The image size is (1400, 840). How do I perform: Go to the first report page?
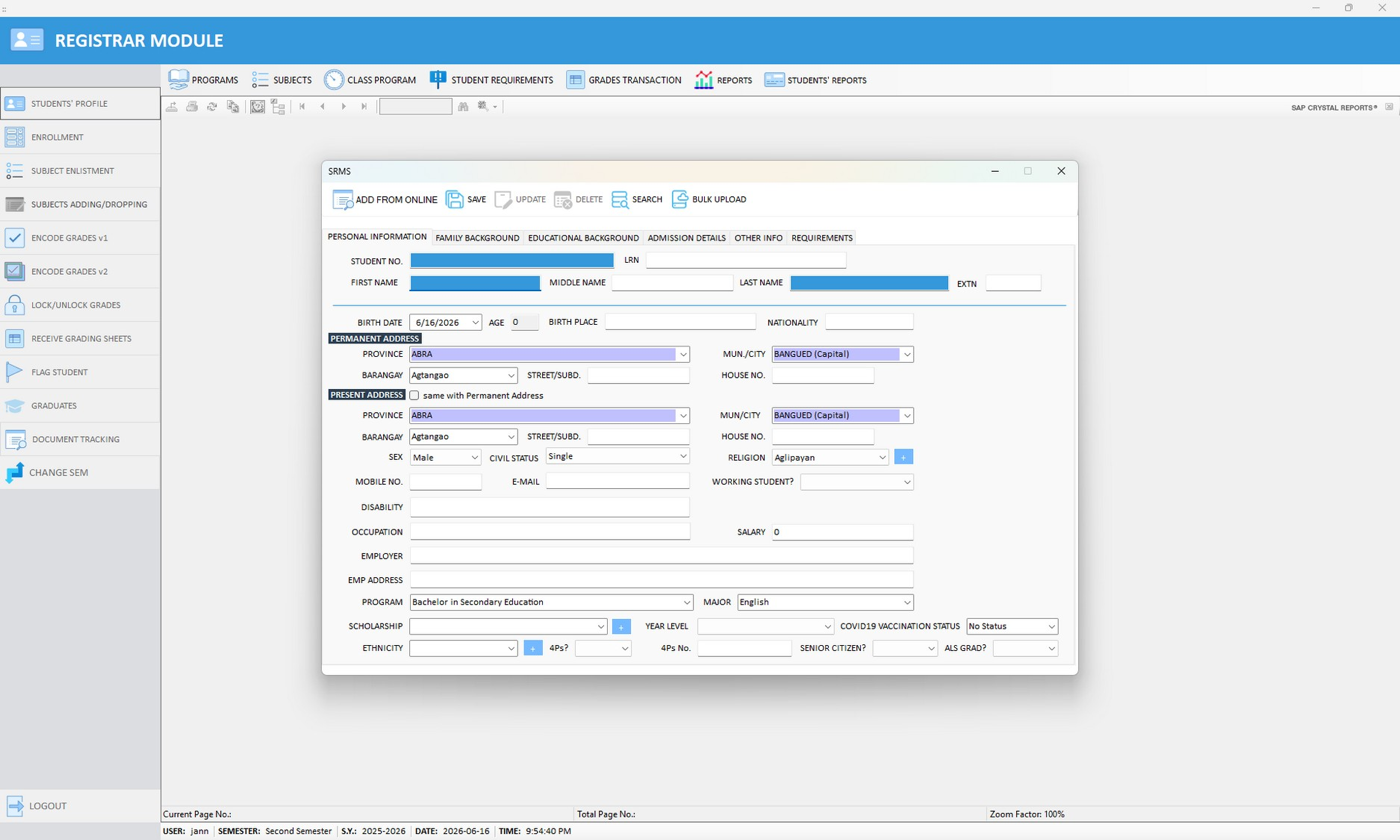click(302, 106)
